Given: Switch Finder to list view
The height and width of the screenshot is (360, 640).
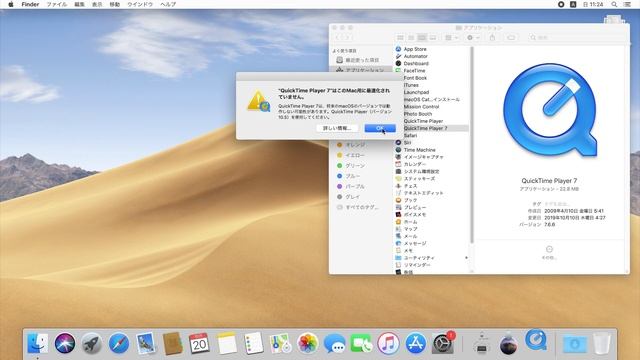Looking at the screenshot, I should tap(411, 38).
